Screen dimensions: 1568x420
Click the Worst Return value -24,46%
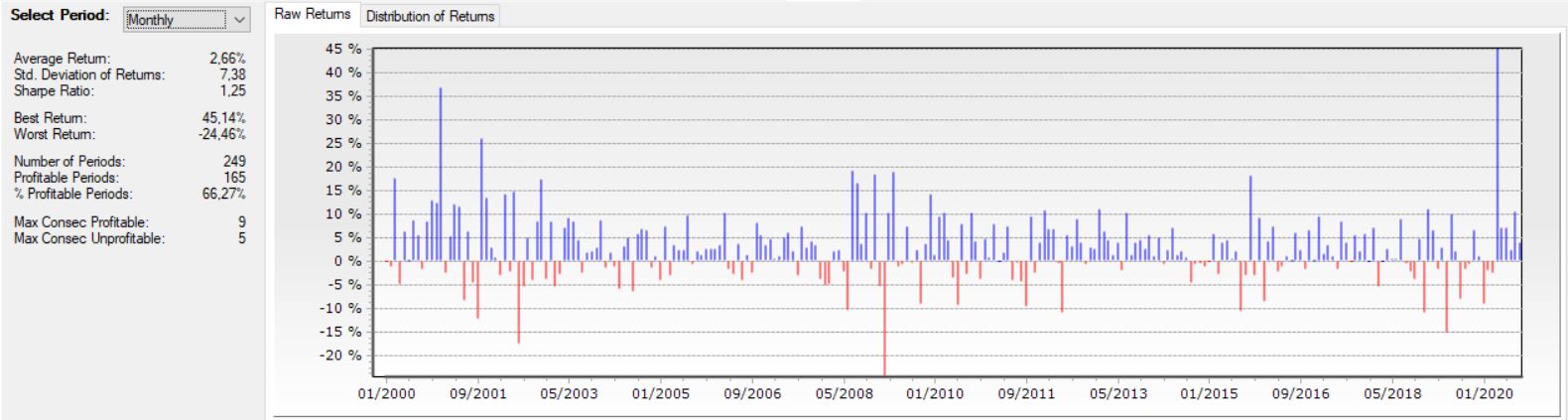221,134
